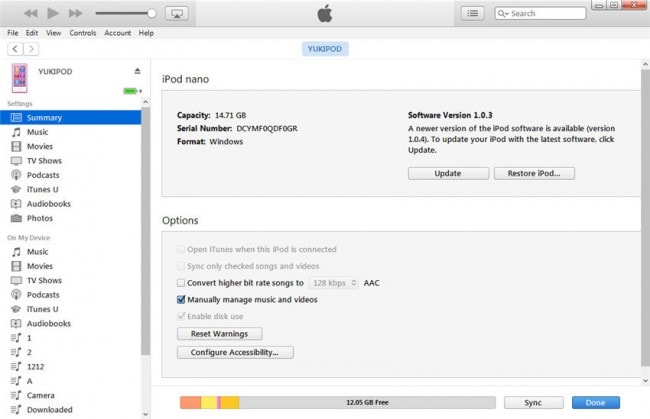Click the pink iPod nano device thumbnail
This screenshot has height=419, width=650.
(19, 78)
